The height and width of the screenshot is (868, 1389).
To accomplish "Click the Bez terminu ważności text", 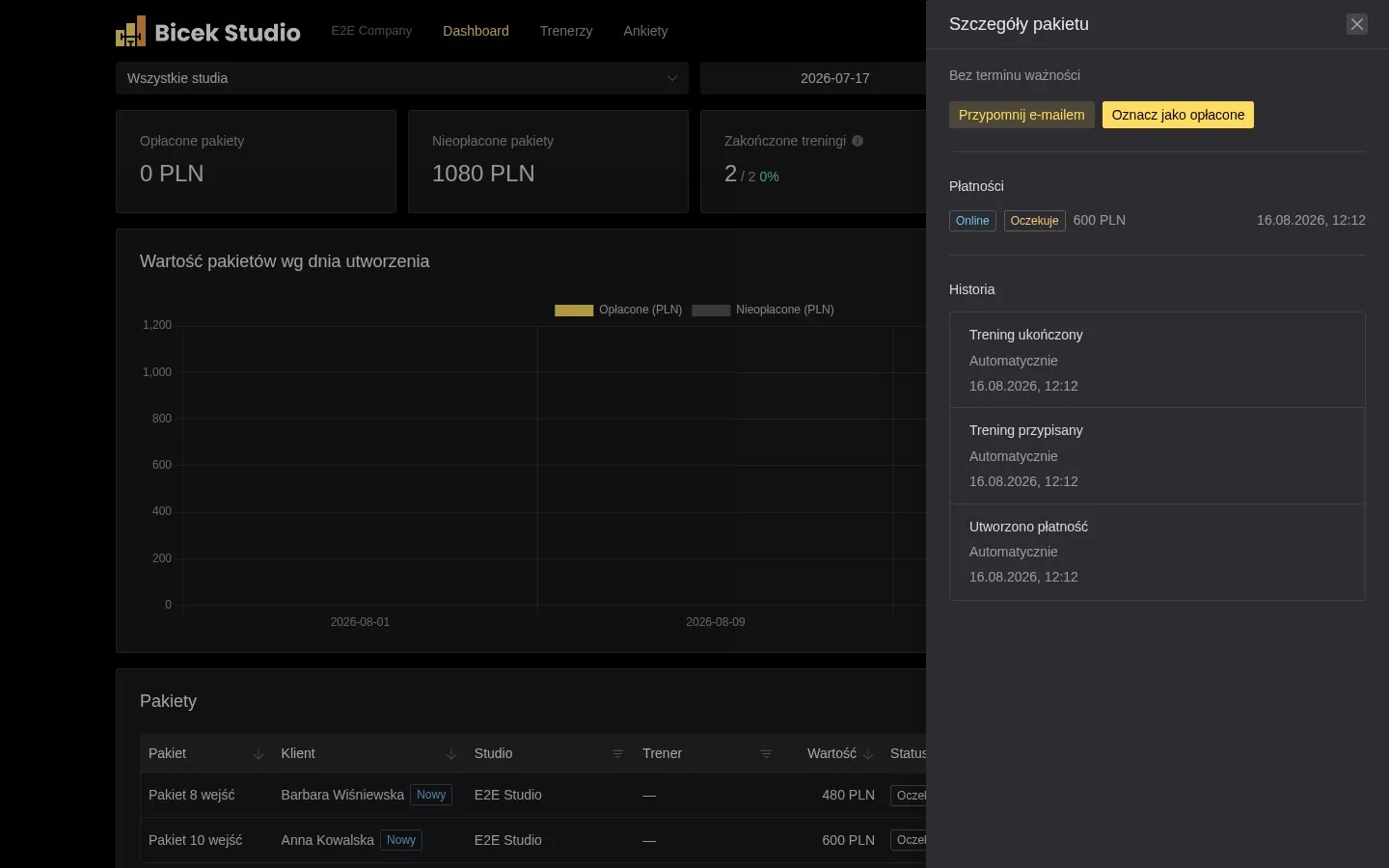I will 1015,75.
